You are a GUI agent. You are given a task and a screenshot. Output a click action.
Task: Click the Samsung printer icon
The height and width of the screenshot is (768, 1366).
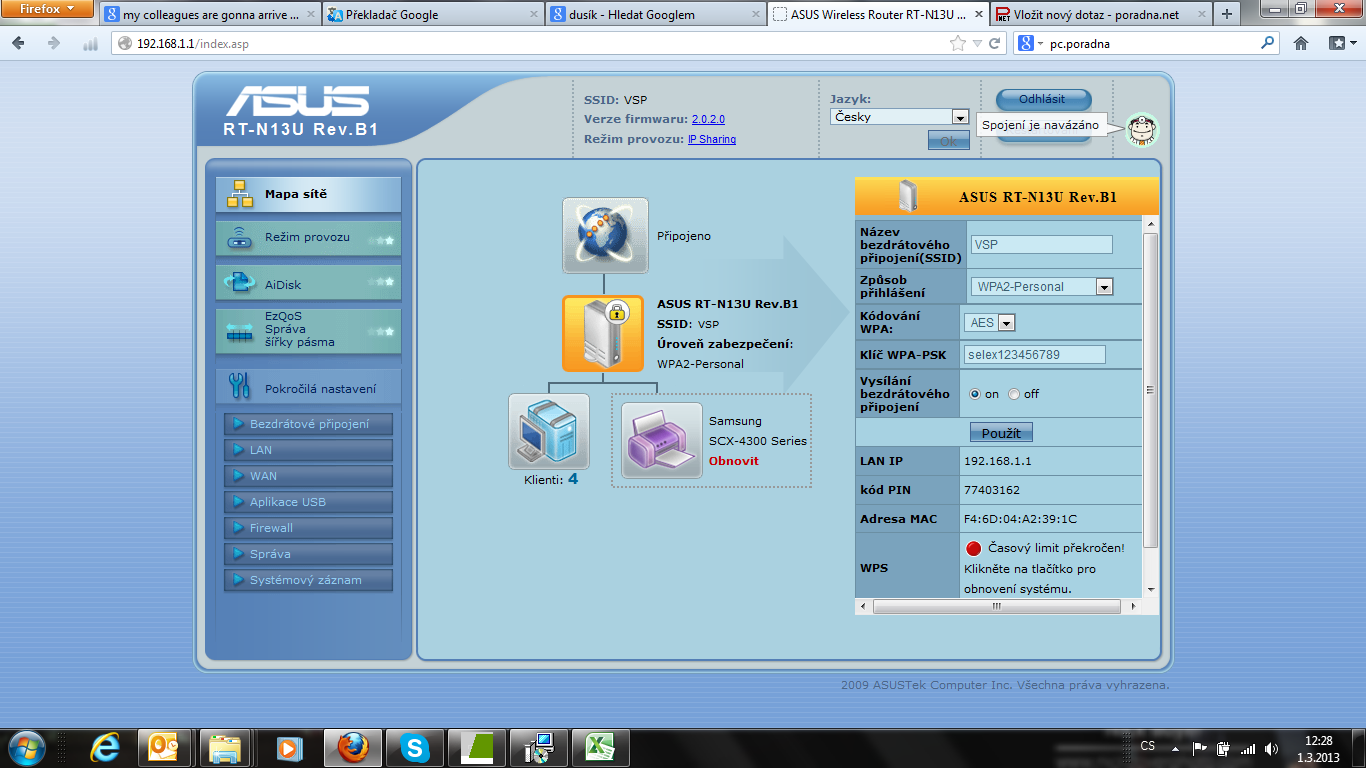click(x=662, y=440)
